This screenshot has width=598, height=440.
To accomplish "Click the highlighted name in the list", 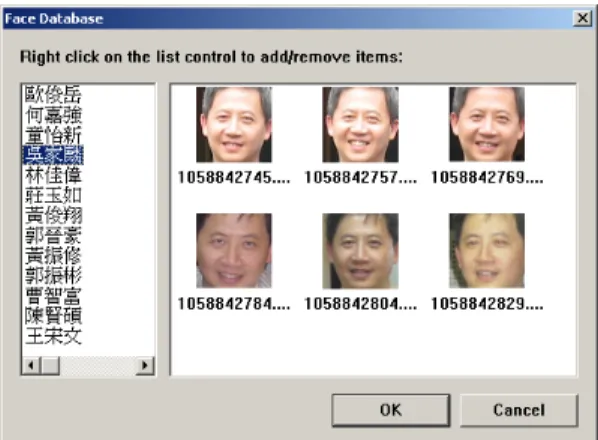I will (53, 155).
